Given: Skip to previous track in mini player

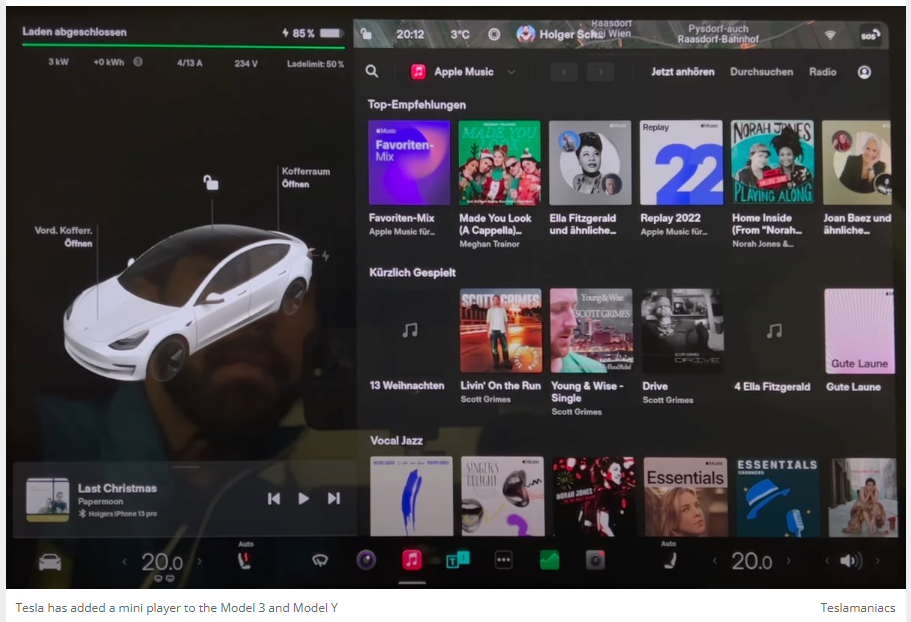Looking at the screenshot, I should point(274,498).
